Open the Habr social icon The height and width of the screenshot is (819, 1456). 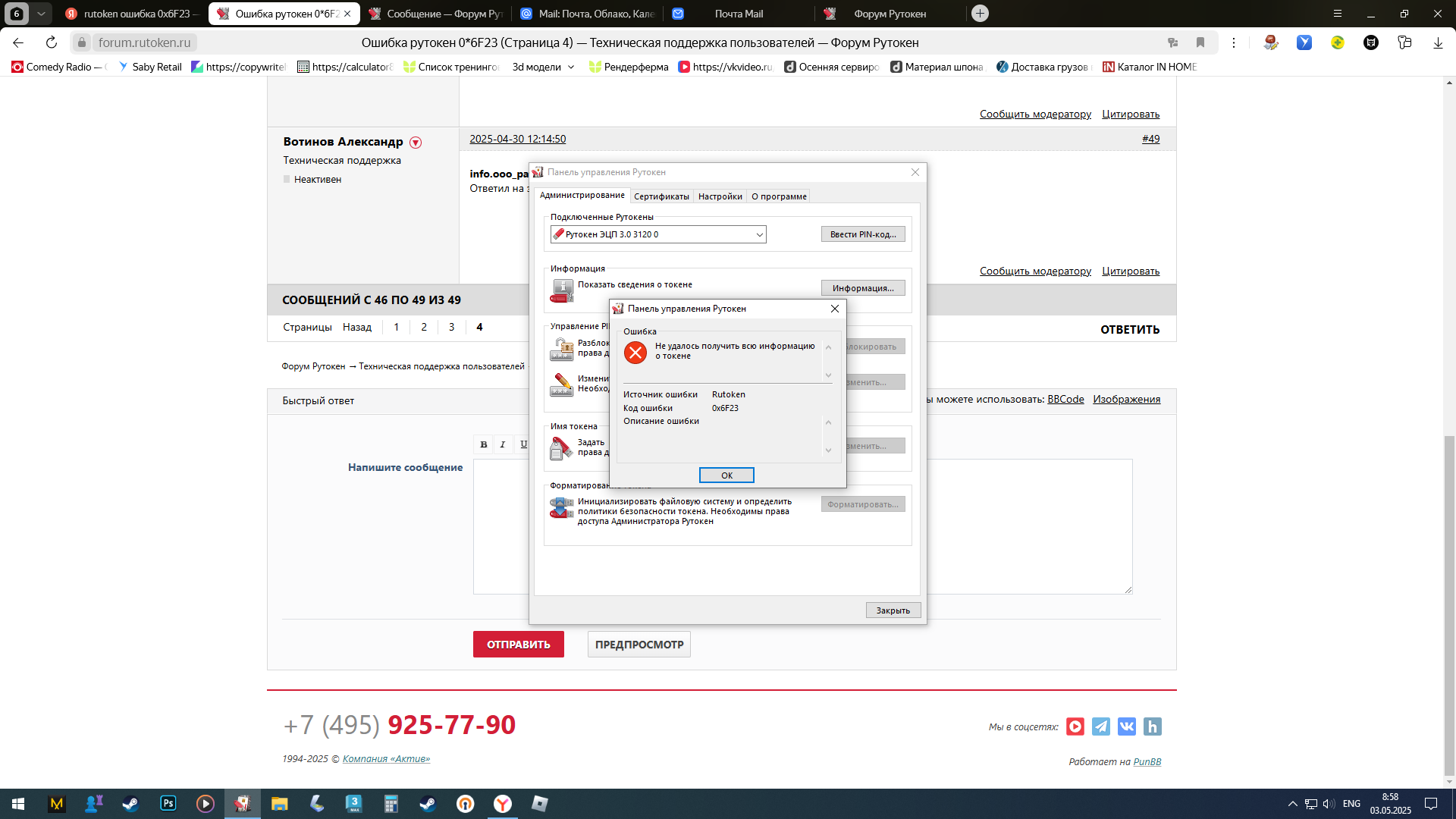pos(1152,726)
